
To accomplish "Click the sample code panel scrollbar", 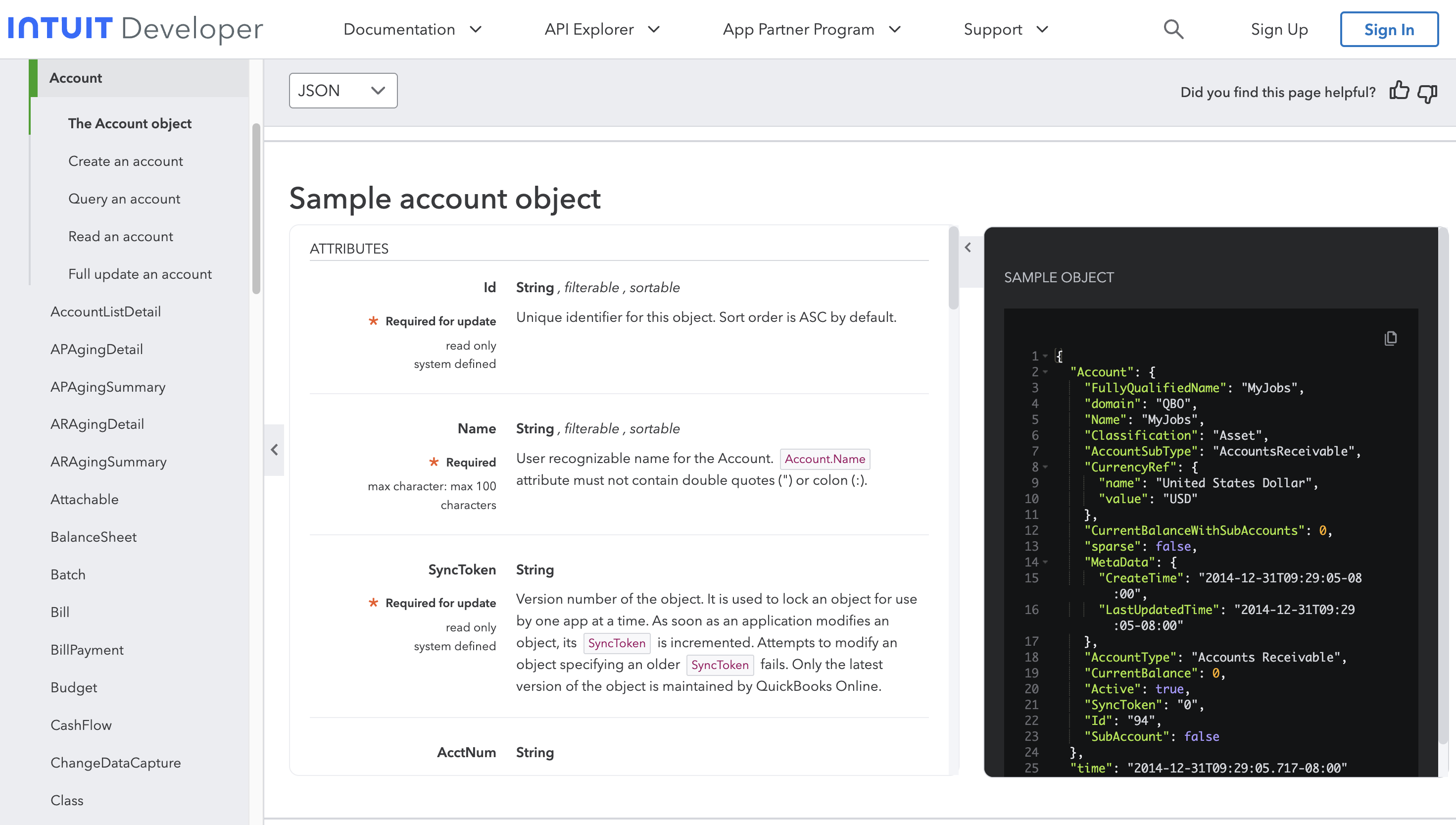I will click(1444, 486).
